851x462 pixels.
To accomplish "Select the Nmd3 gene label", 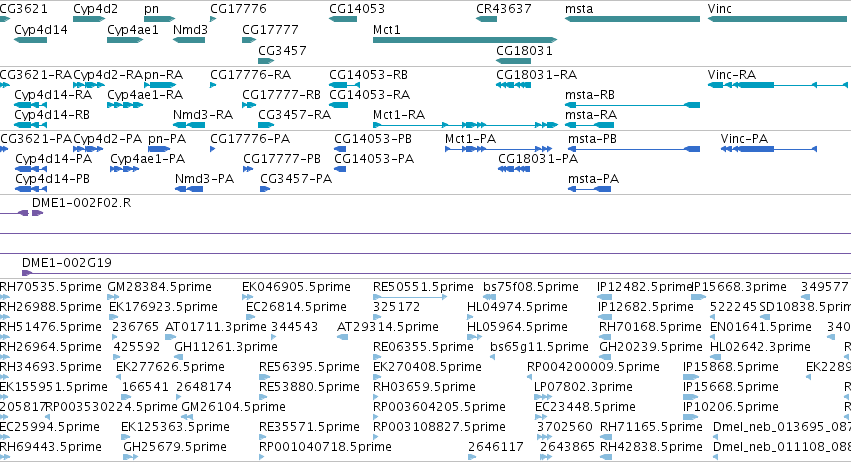I will click(x=190, y=29).
